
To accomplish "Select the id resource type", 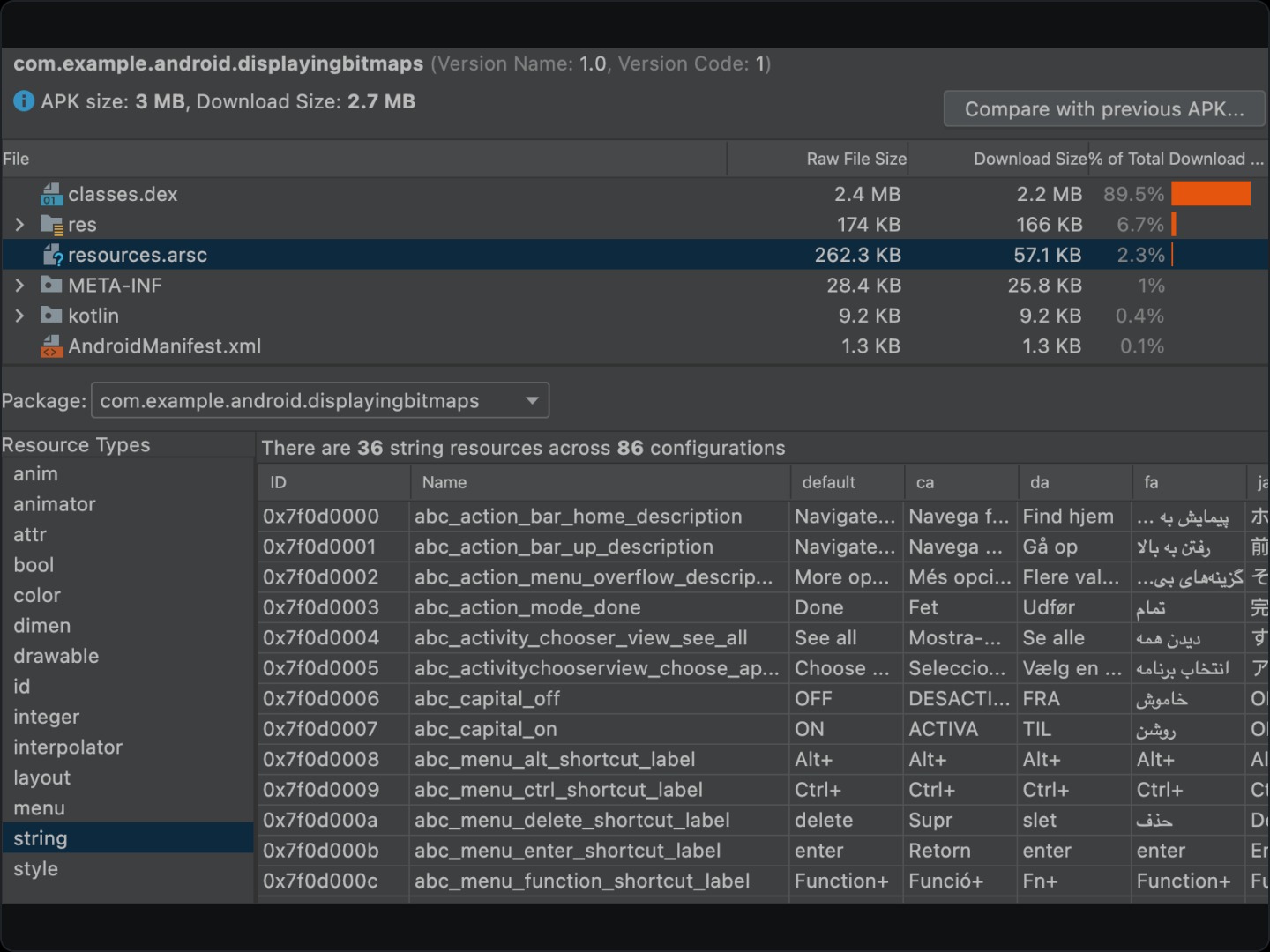I will point(127,686).
